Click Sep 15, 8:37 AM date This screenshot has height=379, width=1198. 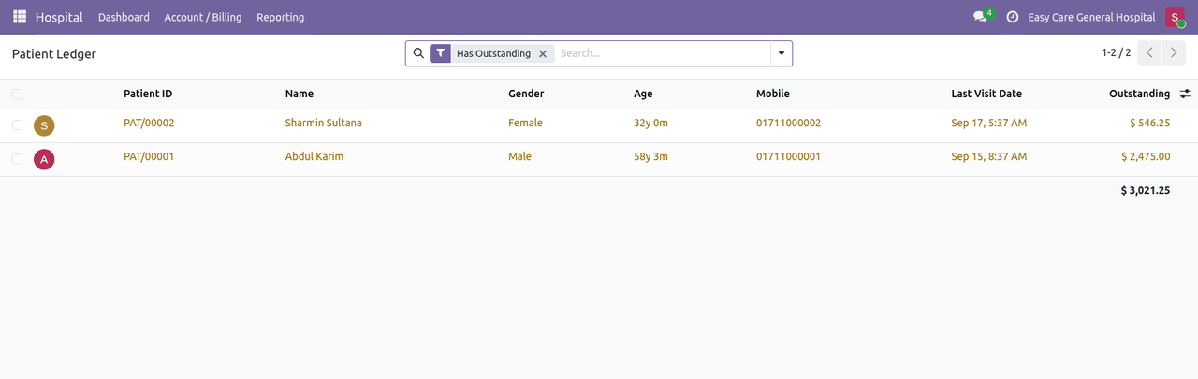(x=989, y=157)
